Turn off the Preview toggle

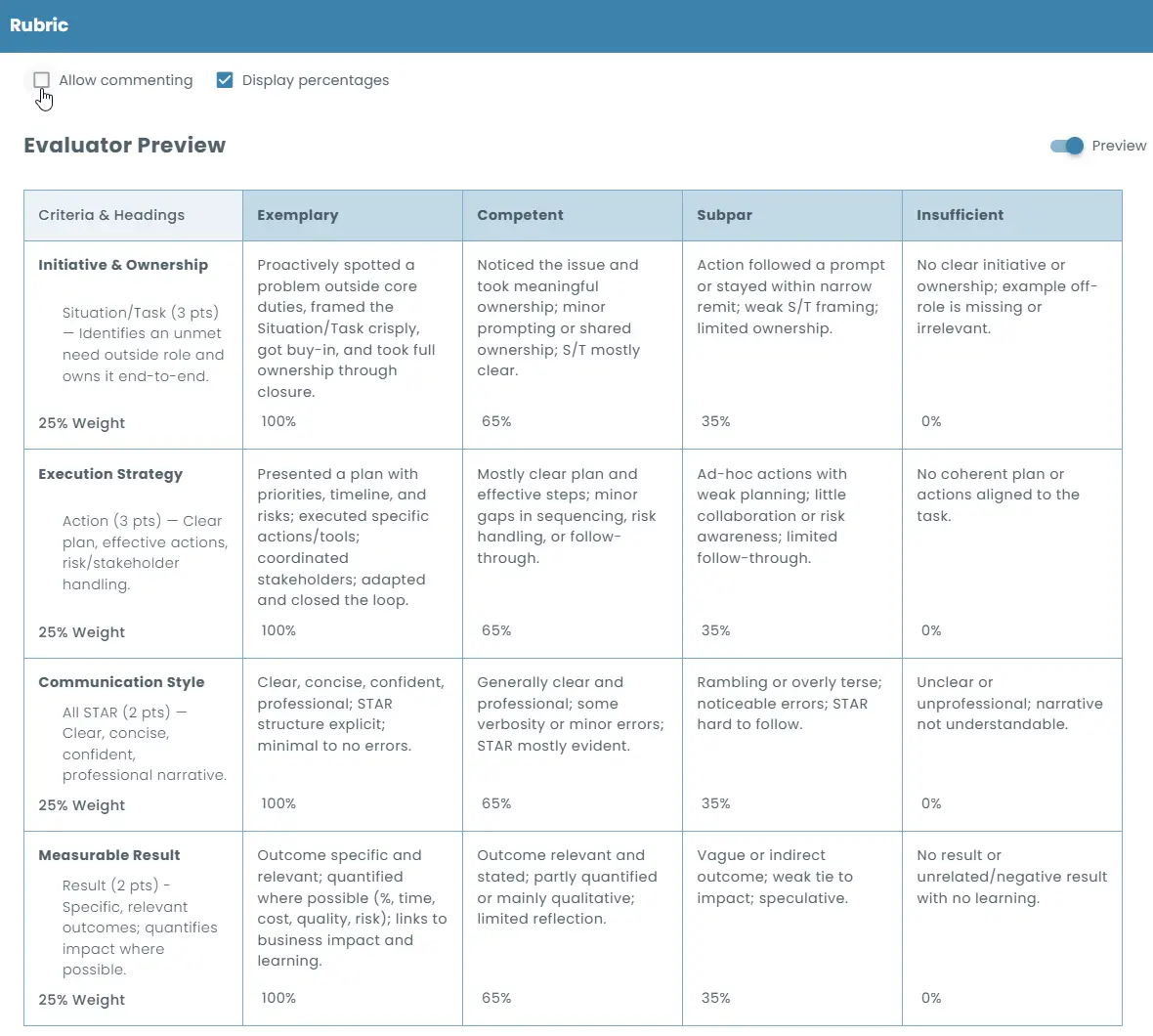pos(1066,146)
